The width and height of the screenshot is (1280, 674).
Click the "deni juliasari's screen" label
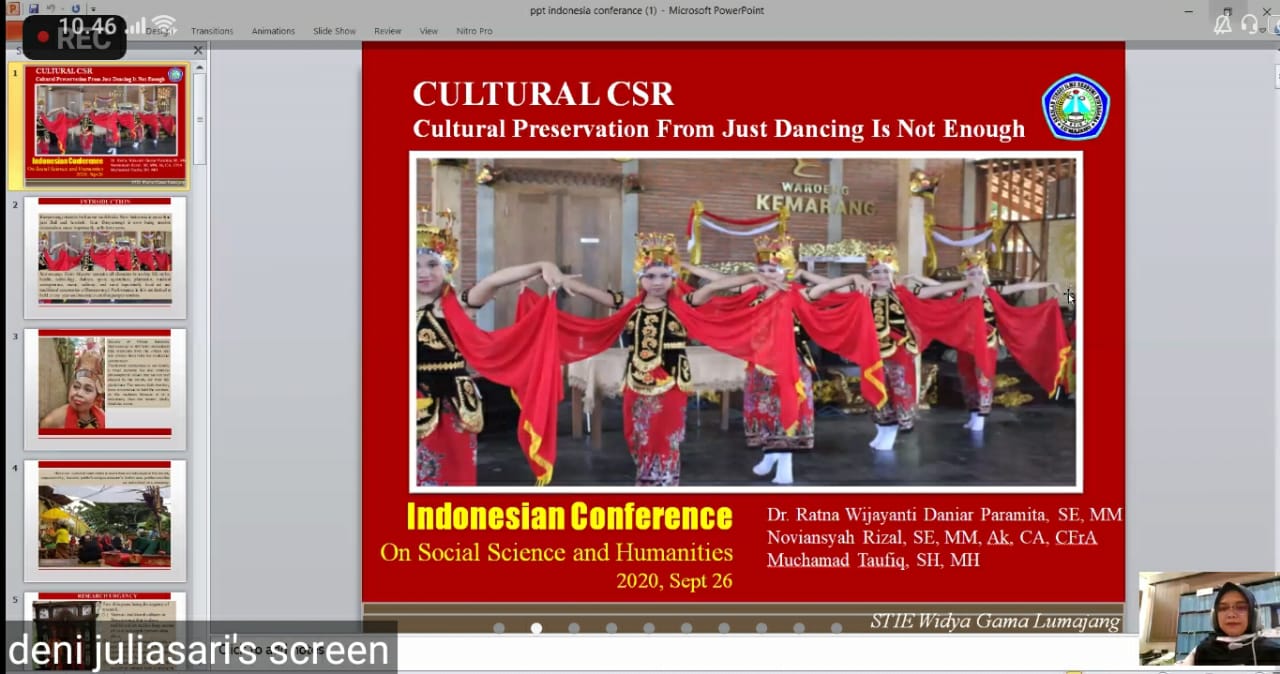coord(198,651)
